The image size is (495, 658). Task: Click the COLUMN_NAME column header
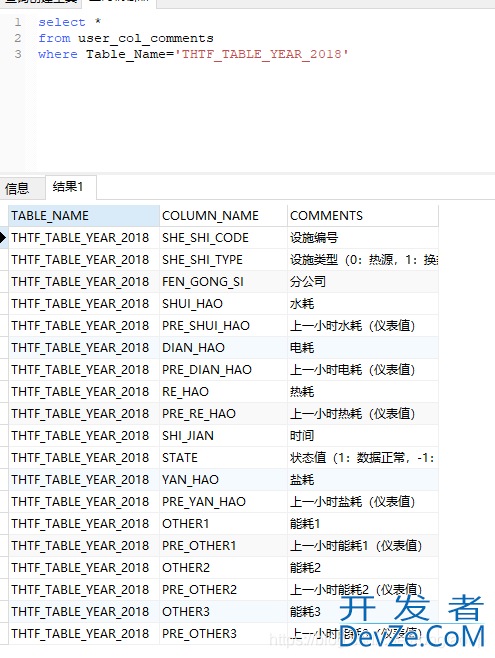click(x=223, y=216)
